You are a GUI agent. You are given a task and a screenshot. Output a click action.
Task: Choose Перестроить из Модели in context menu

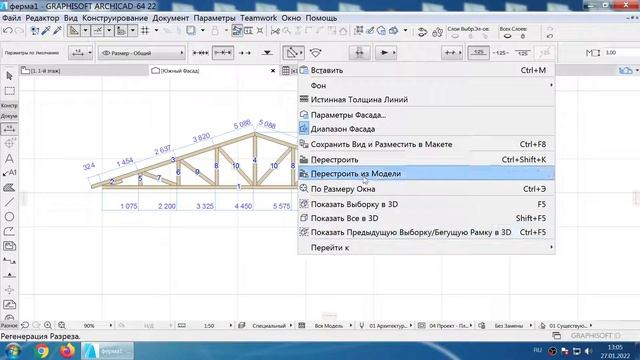427,173
